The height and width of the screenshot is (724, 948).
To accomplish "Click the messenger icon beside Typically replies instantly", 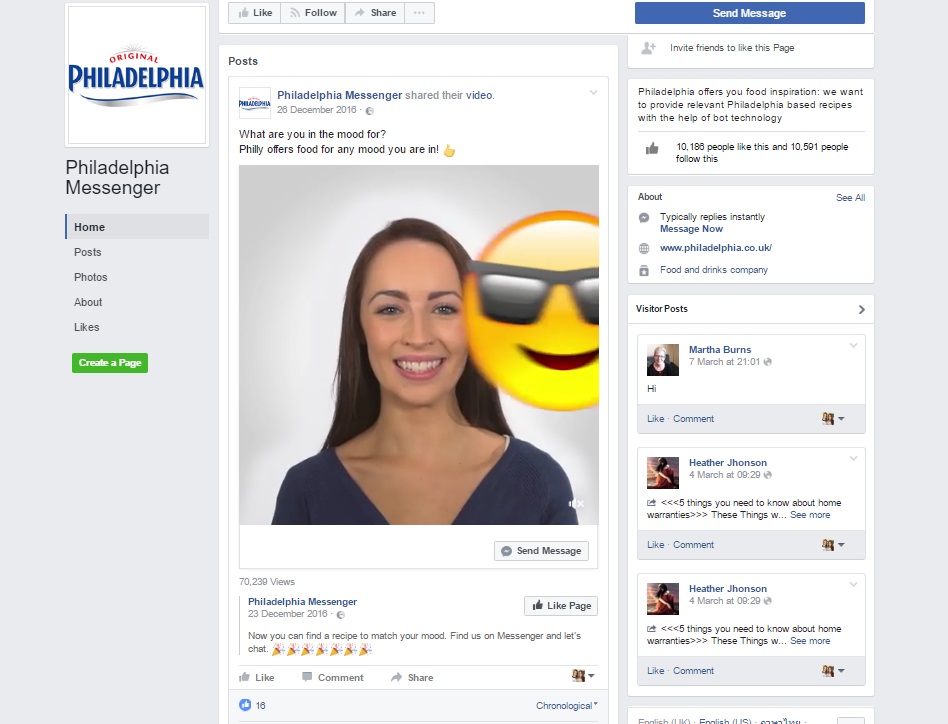I will [644, 218].
